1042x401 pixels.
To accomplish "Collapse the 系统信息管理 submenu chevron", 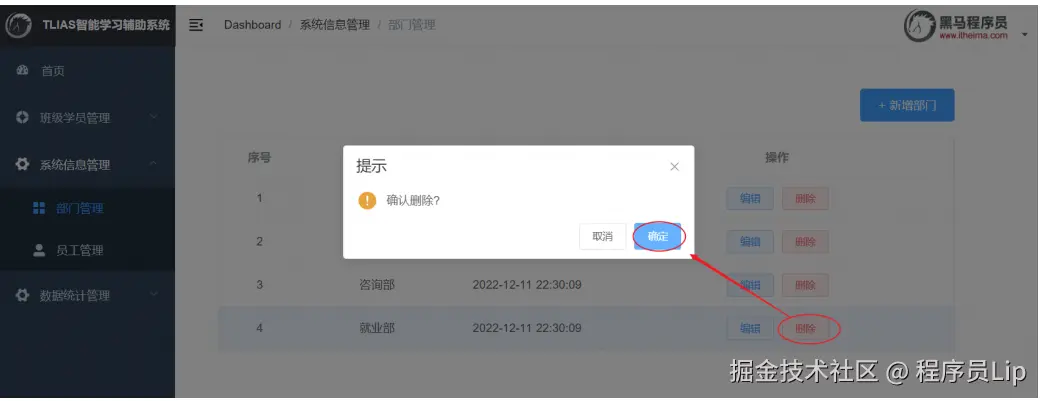I will click(154, 164).
